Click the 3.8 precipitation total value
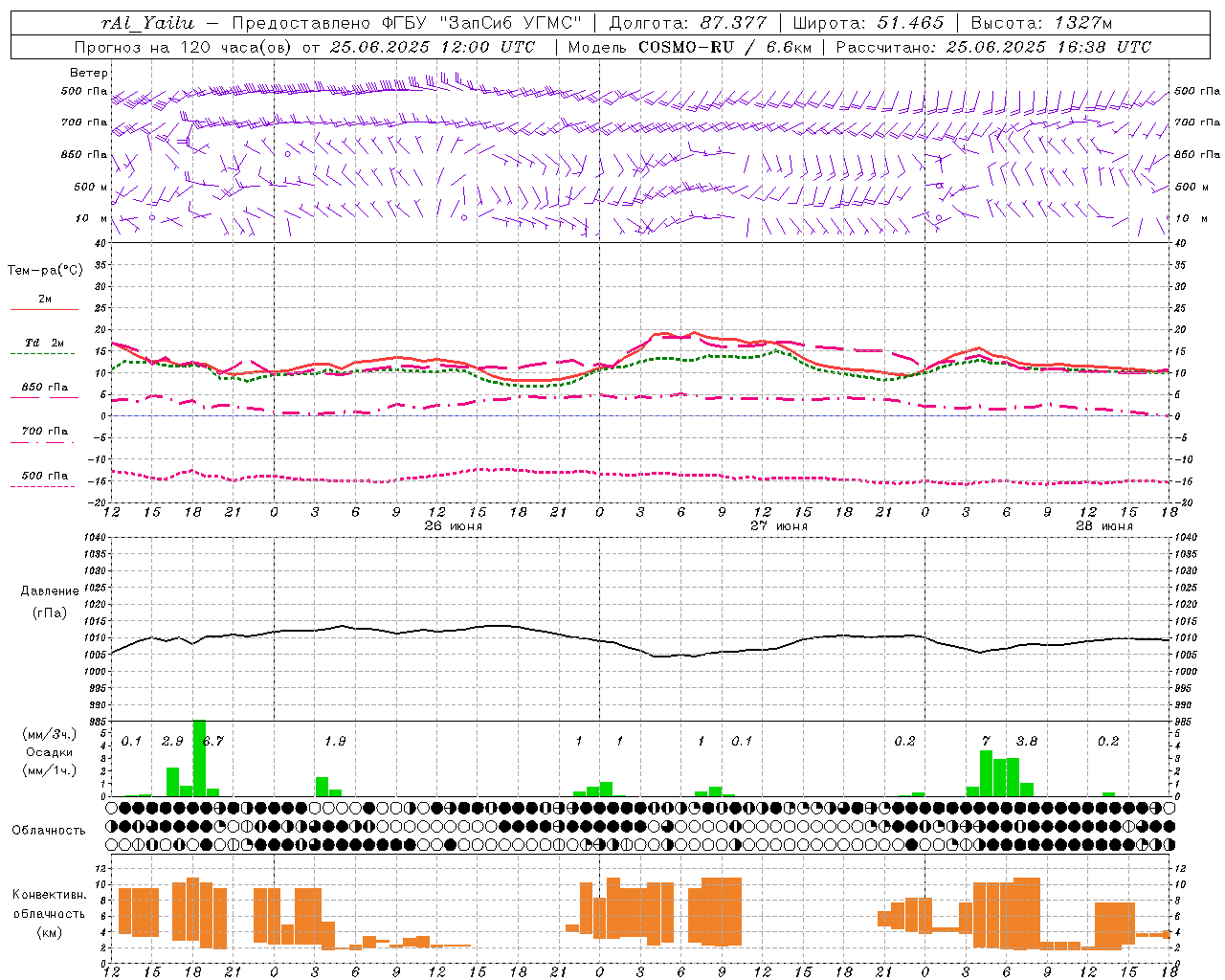This screenshot has width=1225, height=980. pyautogui.click(x=1027, y=741)
